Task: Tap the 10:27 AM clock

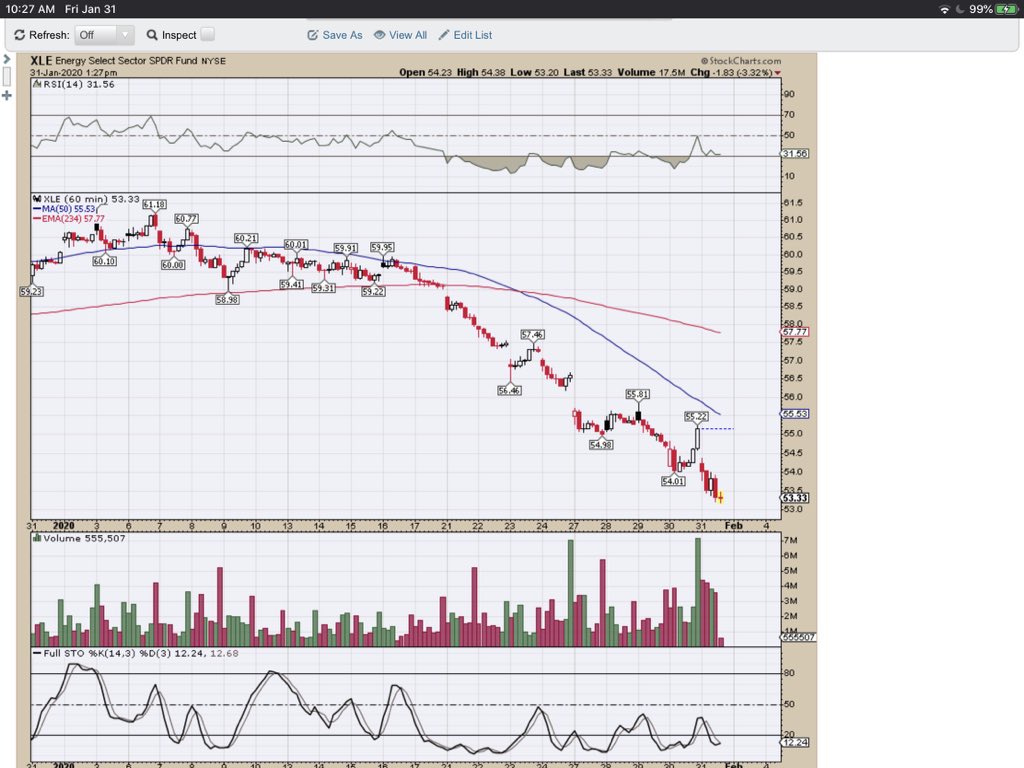Action: pos(30,9)
